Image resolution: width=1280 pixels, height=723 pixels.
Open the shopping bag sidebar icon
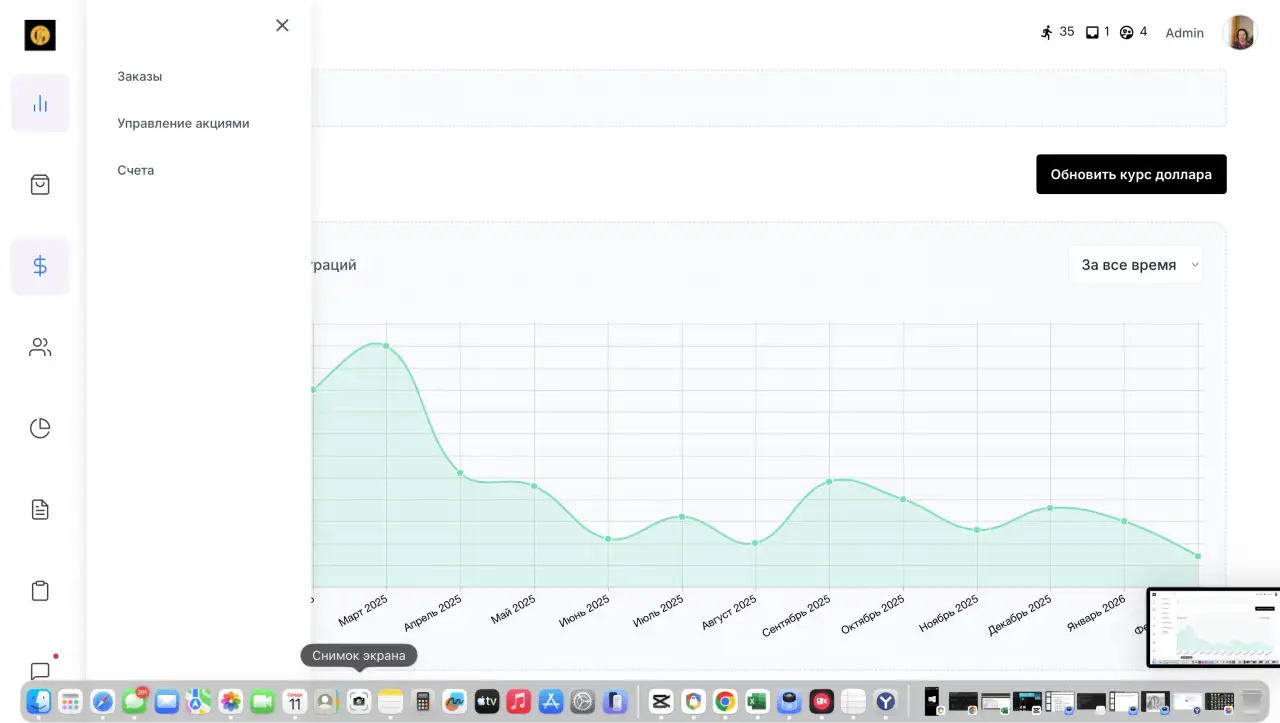40,185
